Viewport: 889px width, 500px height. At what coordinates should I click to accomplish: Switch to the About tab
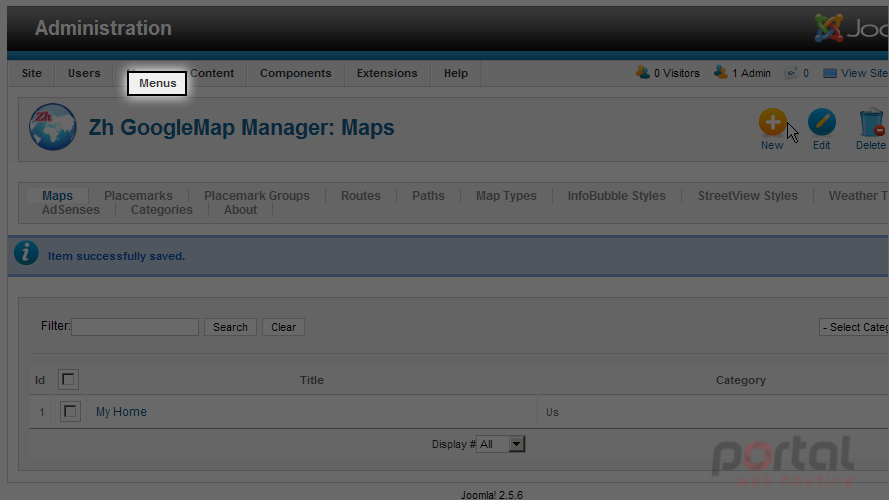pos(240,210)
